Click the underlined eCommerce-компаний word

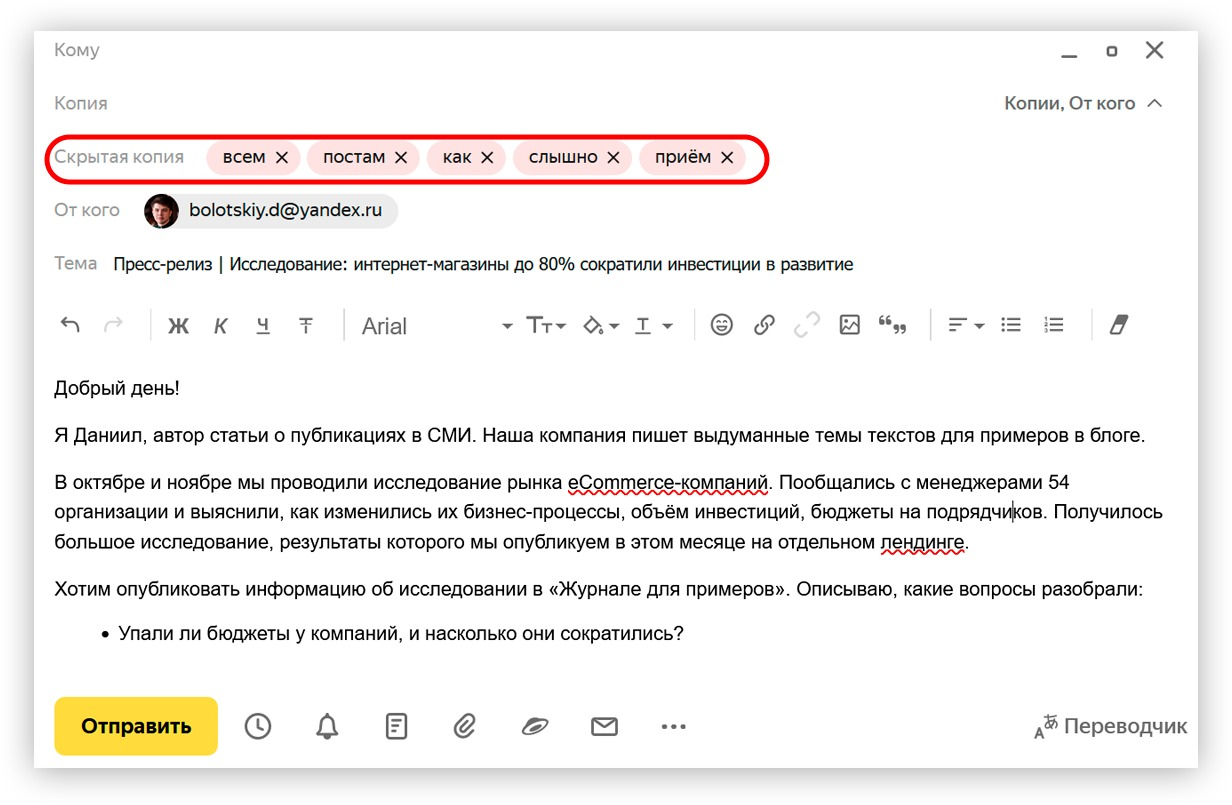[x=668, y=483]
